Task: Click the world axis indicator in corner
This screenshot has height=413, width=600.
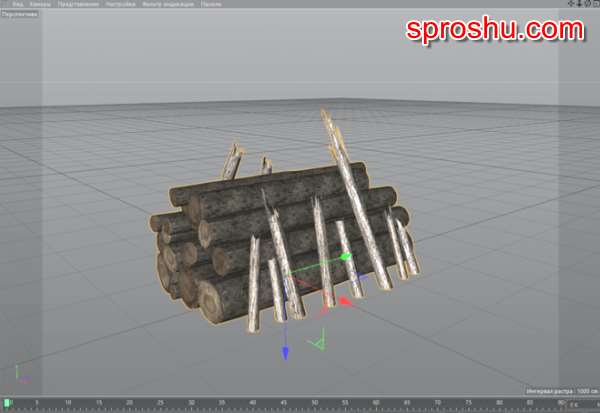Action: (x=23, y=381)
